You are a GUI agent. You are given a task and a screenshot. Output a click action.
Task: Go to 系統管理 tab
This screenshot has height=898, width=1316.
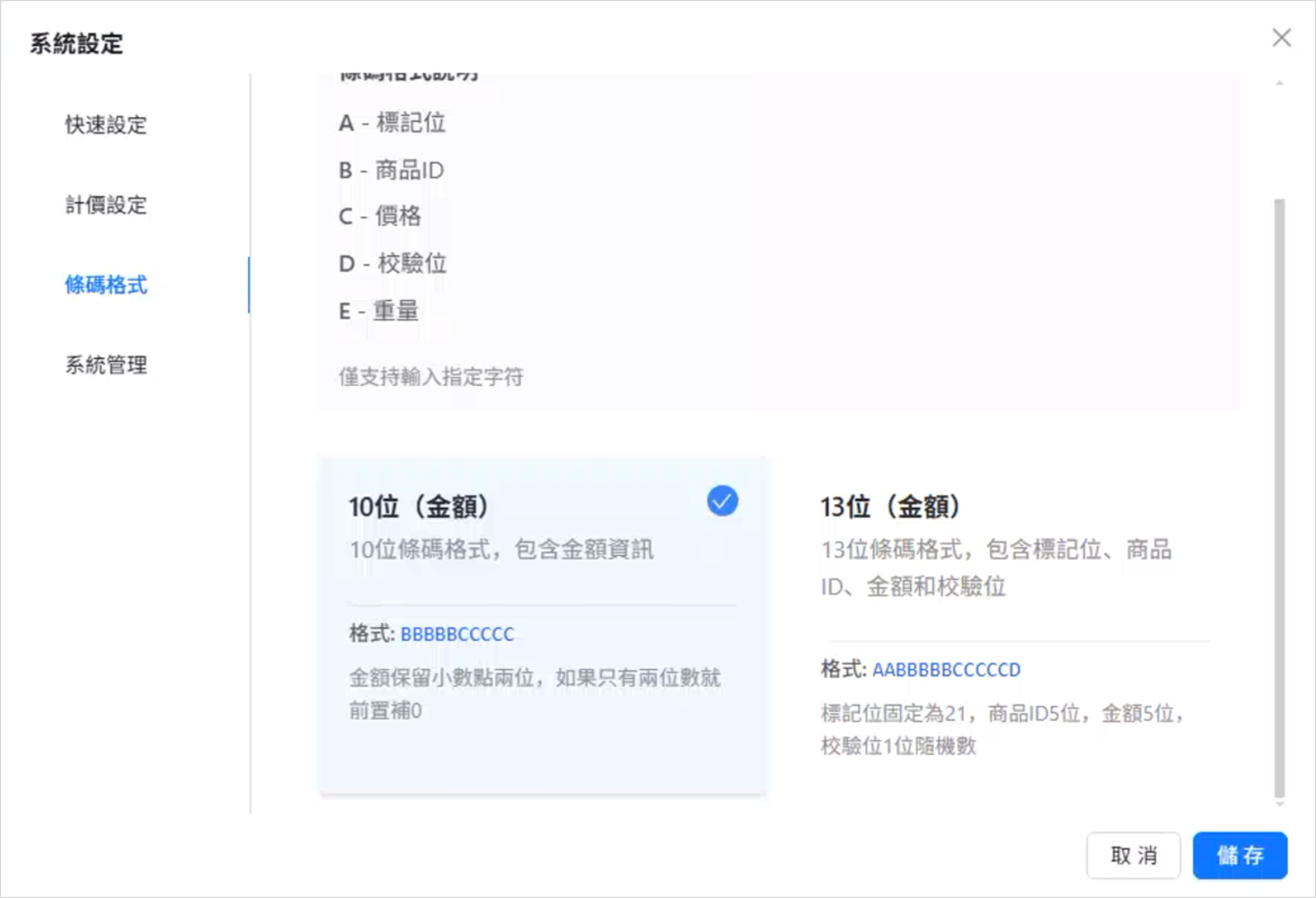click(106, 365)
